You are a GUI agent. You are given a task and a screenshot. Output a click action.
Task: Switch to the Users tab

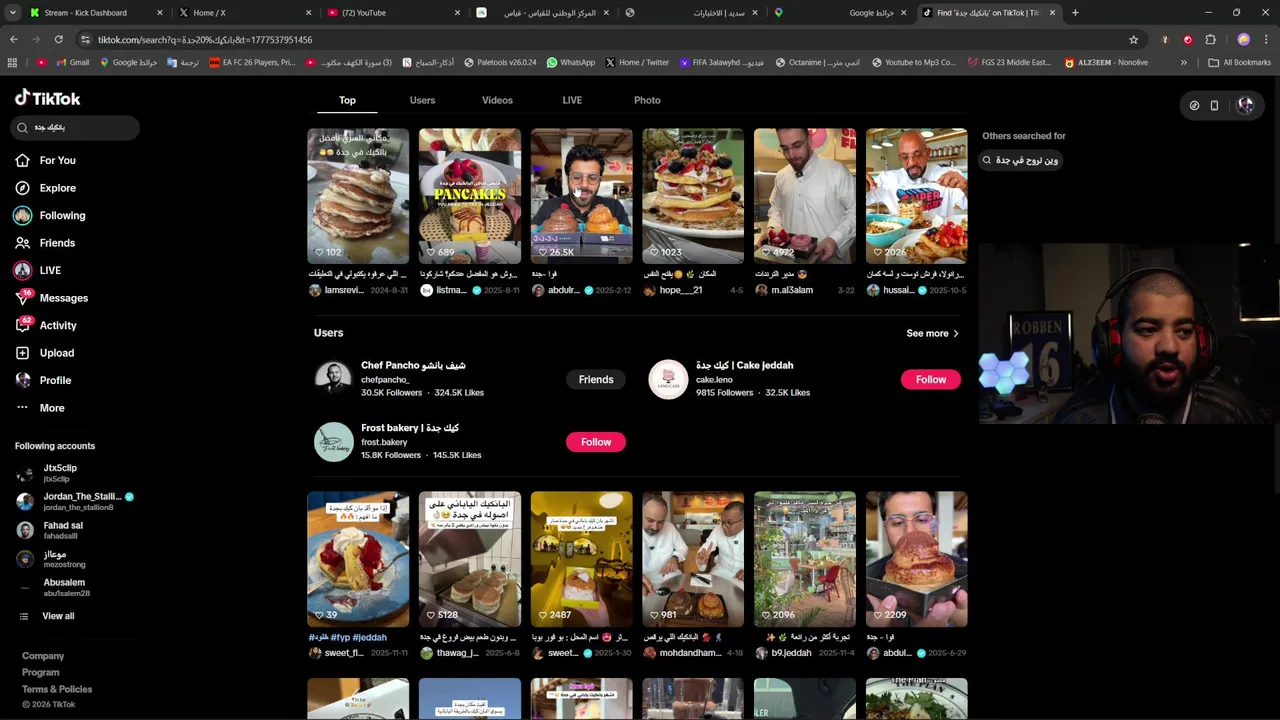(x=422, y=100)
